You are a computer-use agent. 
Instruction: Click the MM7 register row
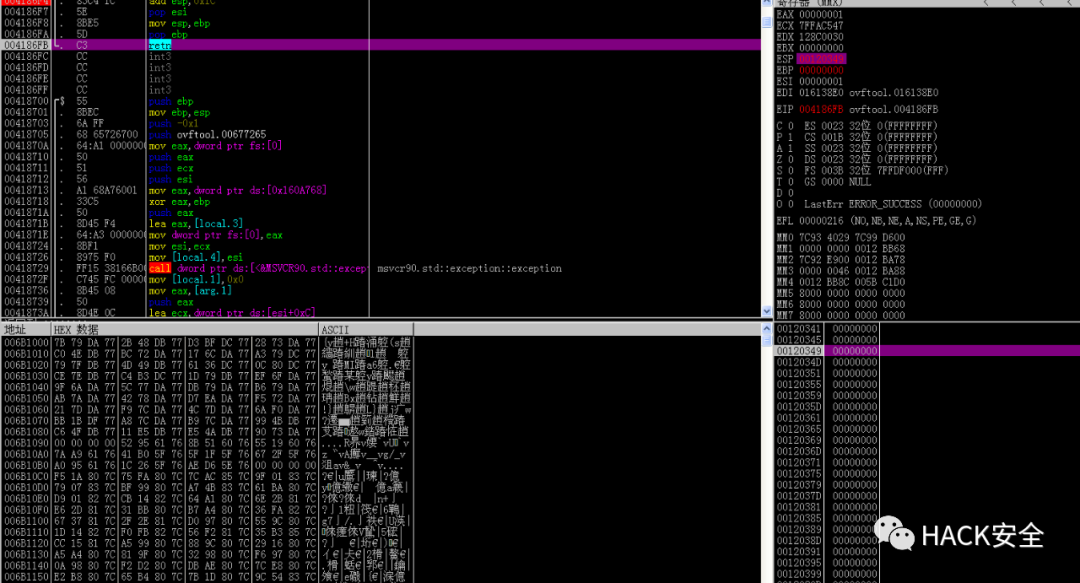coord(841,315)
